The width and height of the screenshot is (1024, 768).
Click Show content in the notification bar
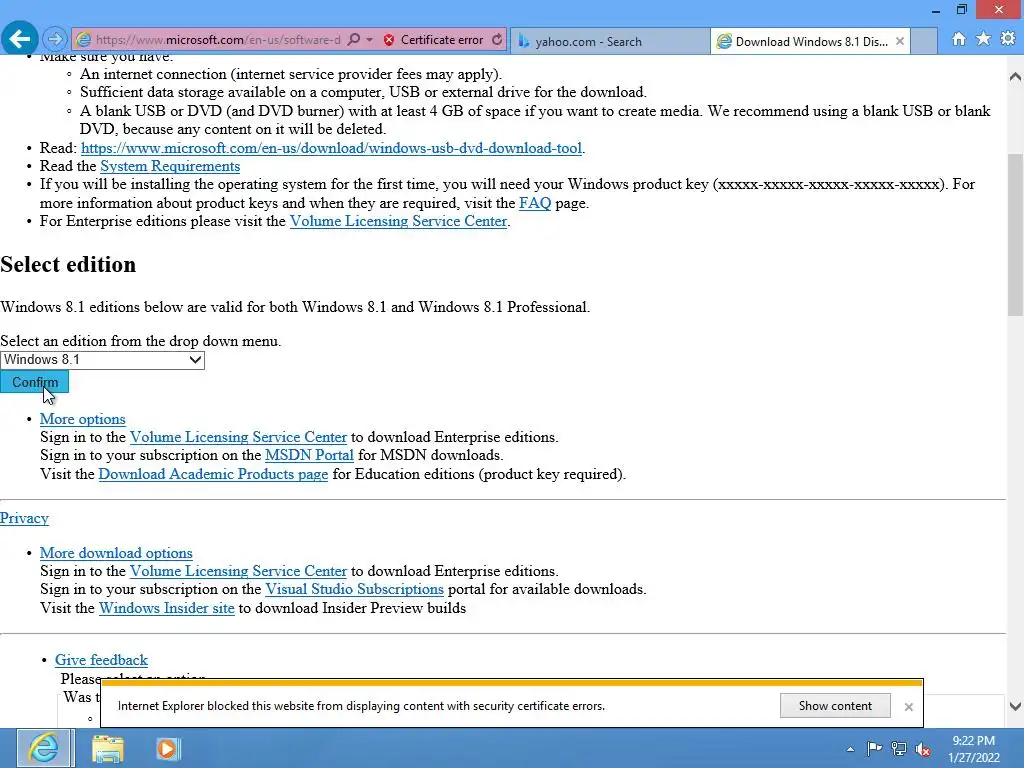coord(835,706)
